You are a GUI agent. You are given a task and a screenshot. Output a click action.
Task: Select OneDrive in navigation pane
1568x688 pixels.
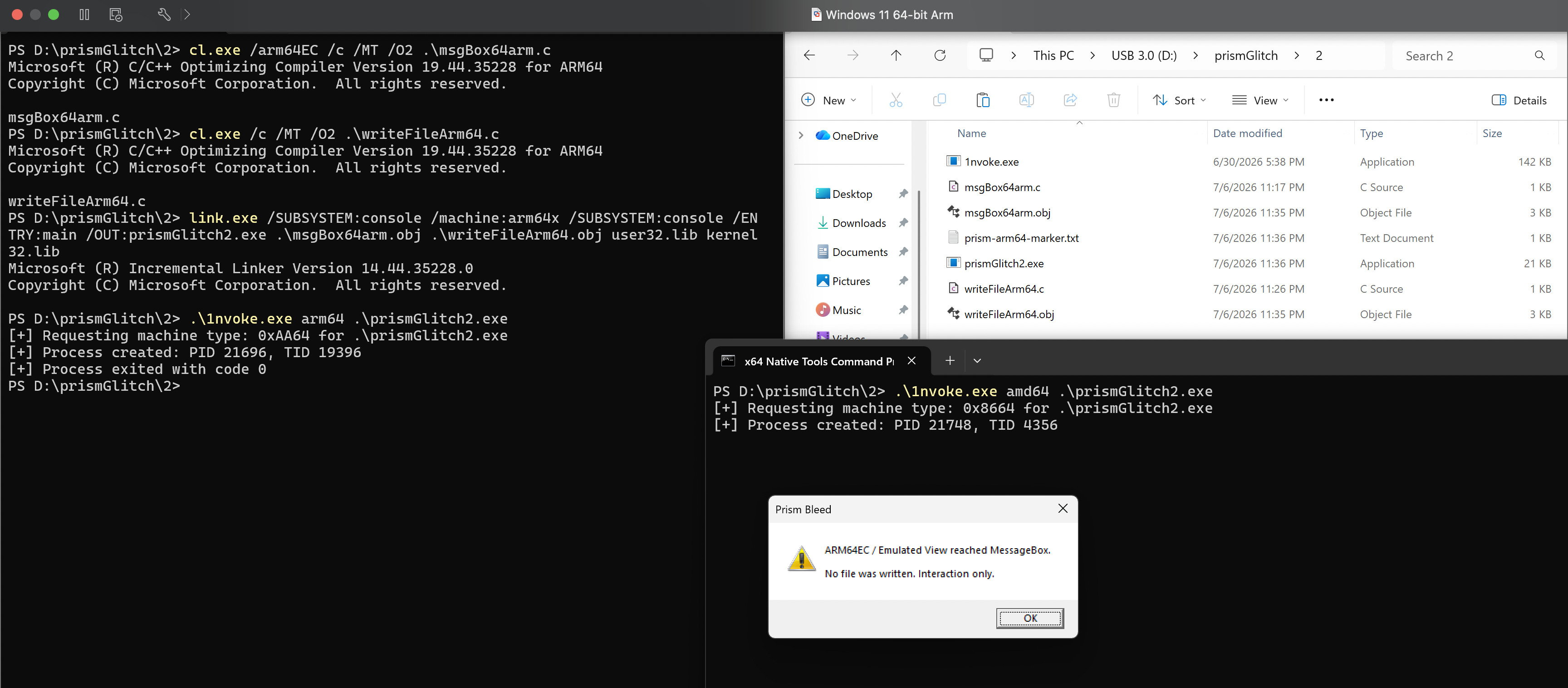848,136
